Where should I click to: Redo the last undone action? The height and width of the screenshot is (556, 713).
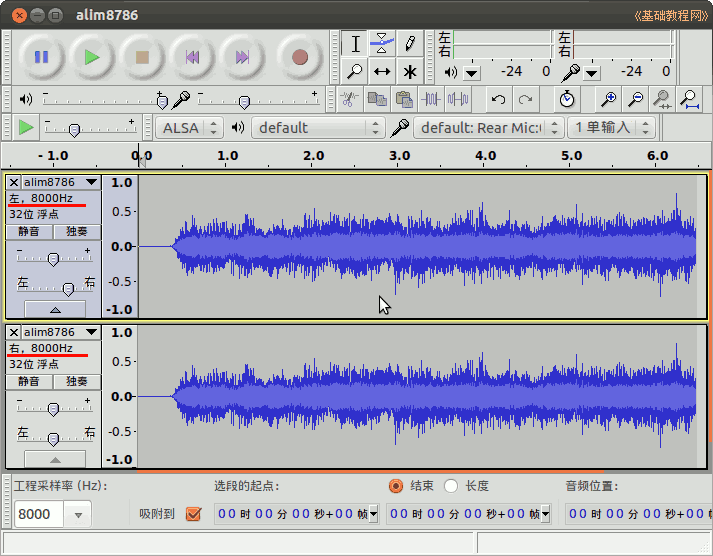tap(526, 99)
